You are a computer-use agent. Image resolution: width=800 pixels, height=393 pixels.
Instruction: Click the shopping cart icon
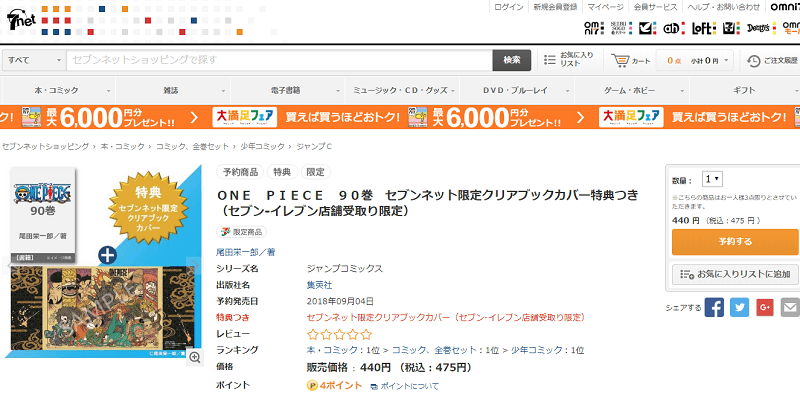[620, 61]
